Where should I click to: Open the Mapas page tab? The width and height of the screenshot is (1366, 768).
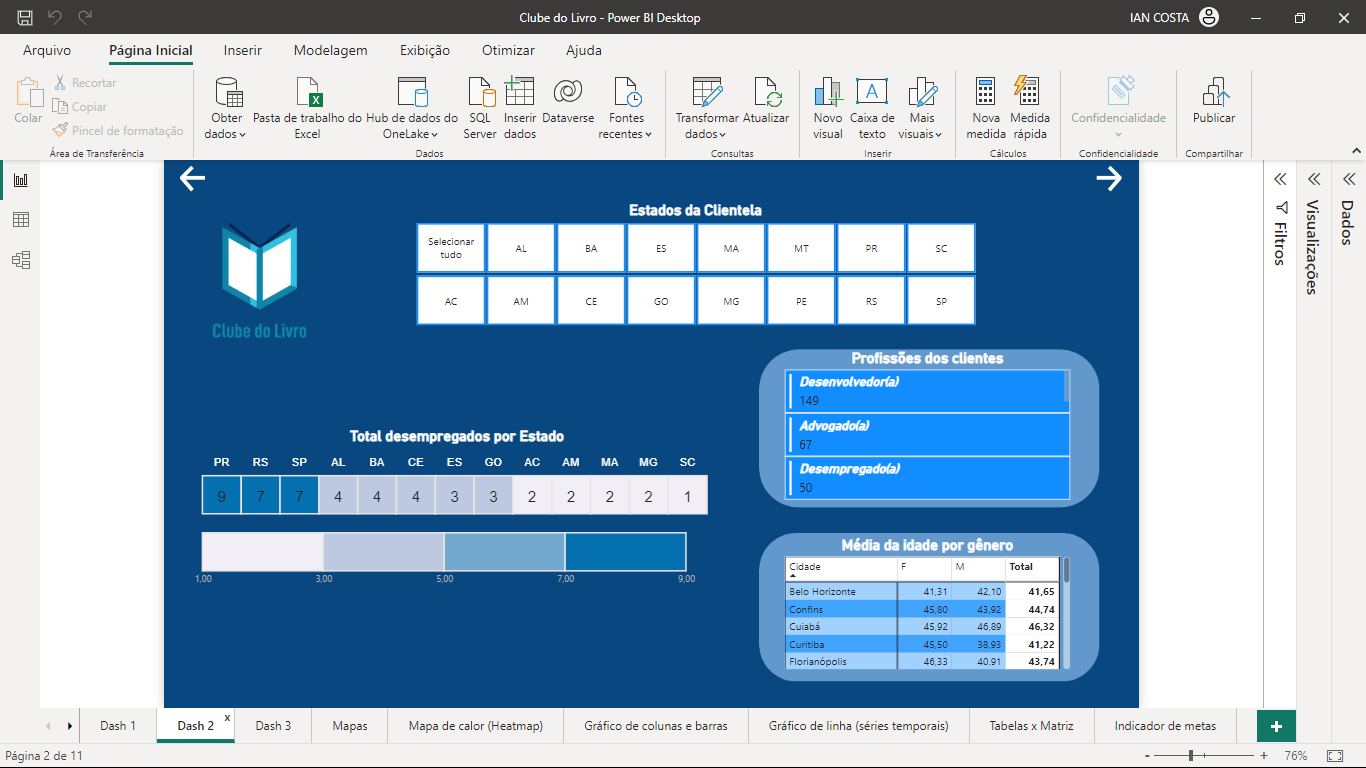point(350,726)
